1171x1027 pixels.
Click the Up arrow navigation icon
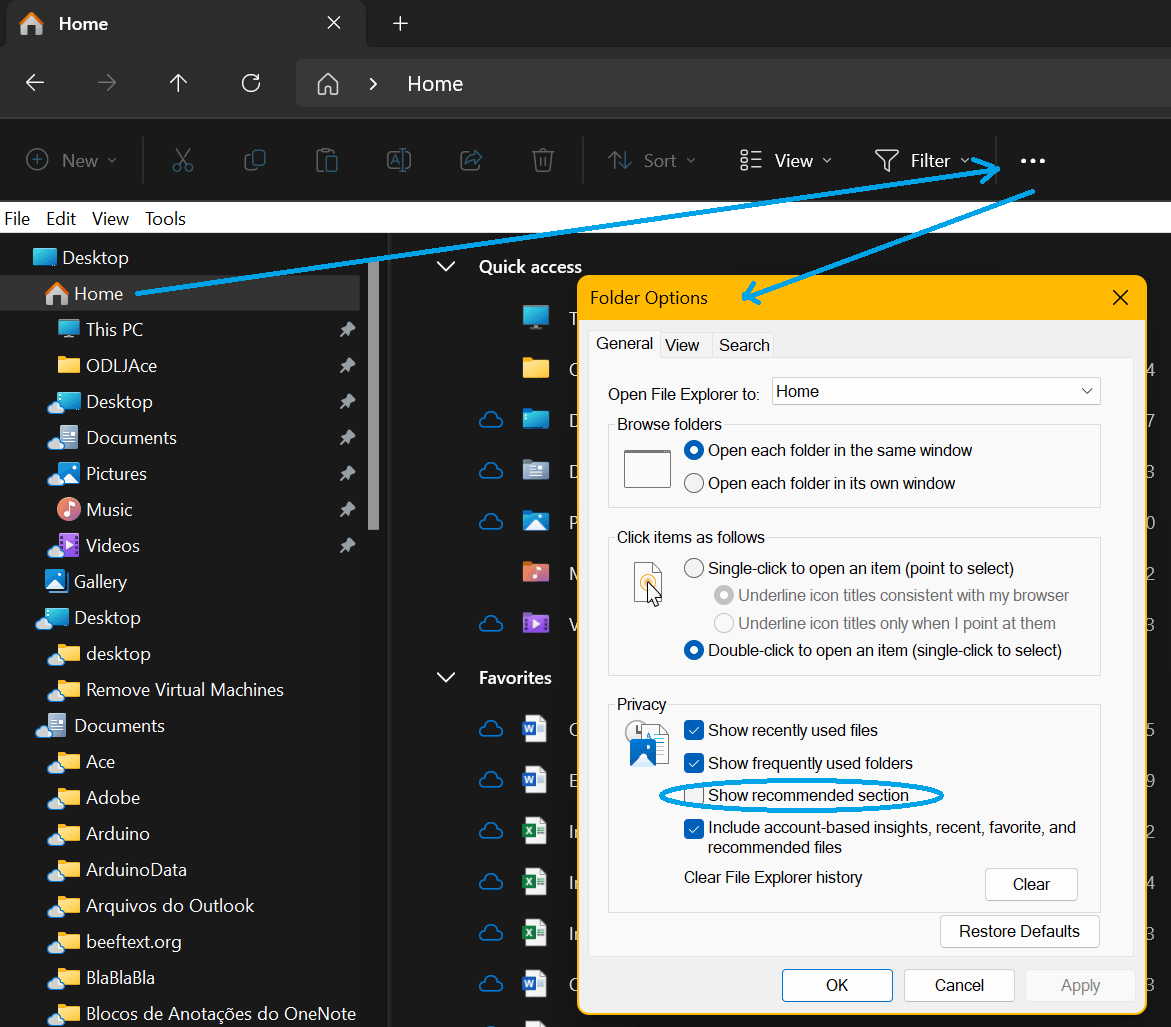(x=178, y=83)
